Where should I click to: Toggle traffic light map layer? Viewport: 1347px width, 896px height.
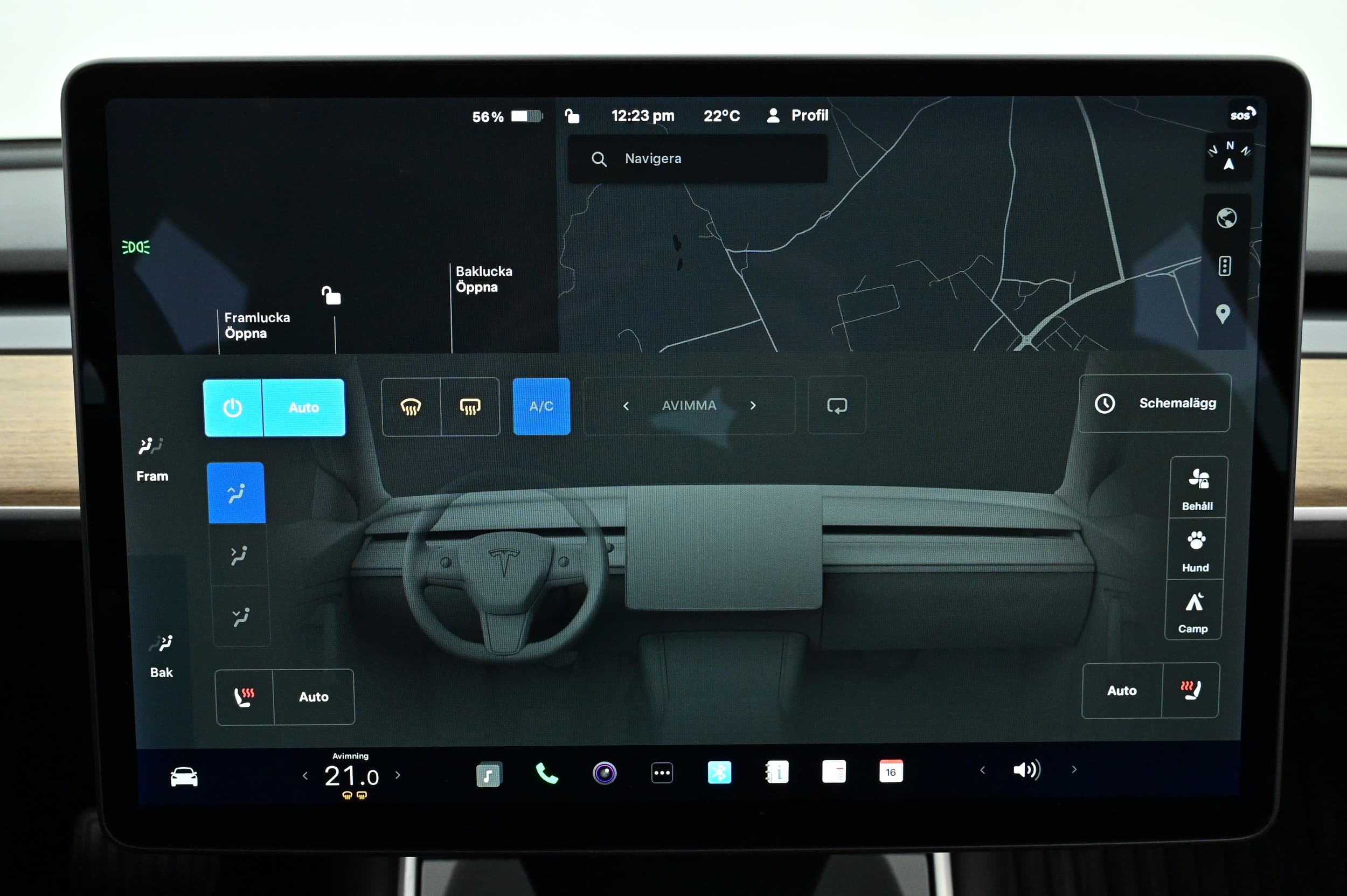[1224, 266]
